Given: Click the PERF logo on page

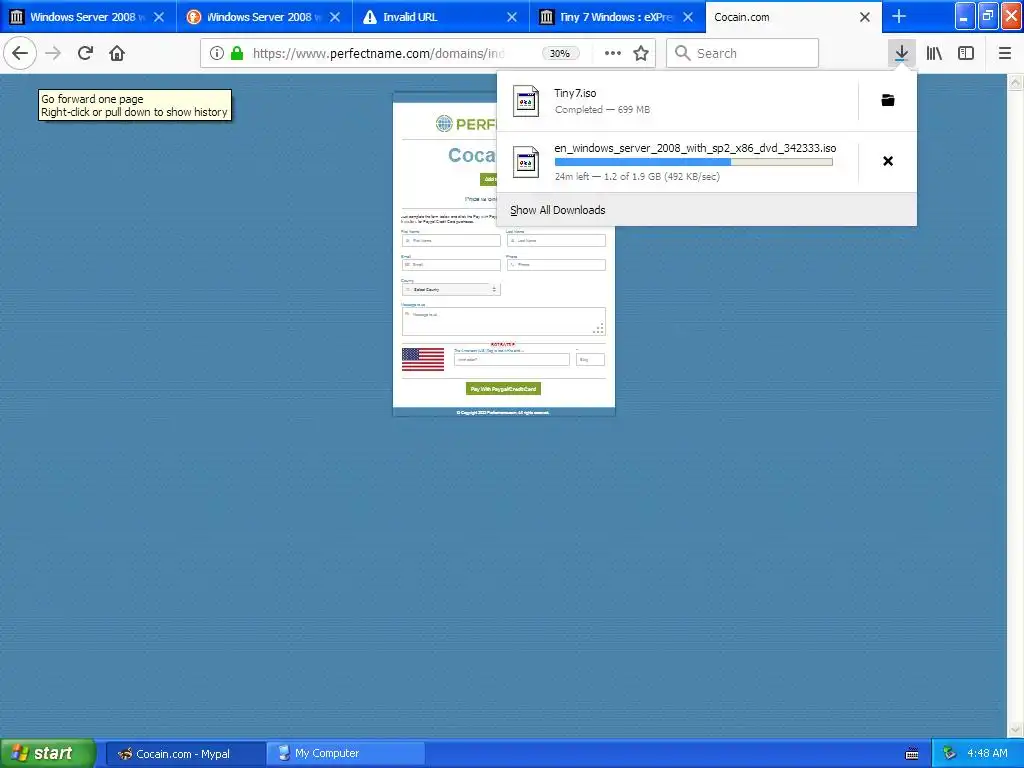Looking at the screenshot, I should click(x=466, y=123).
